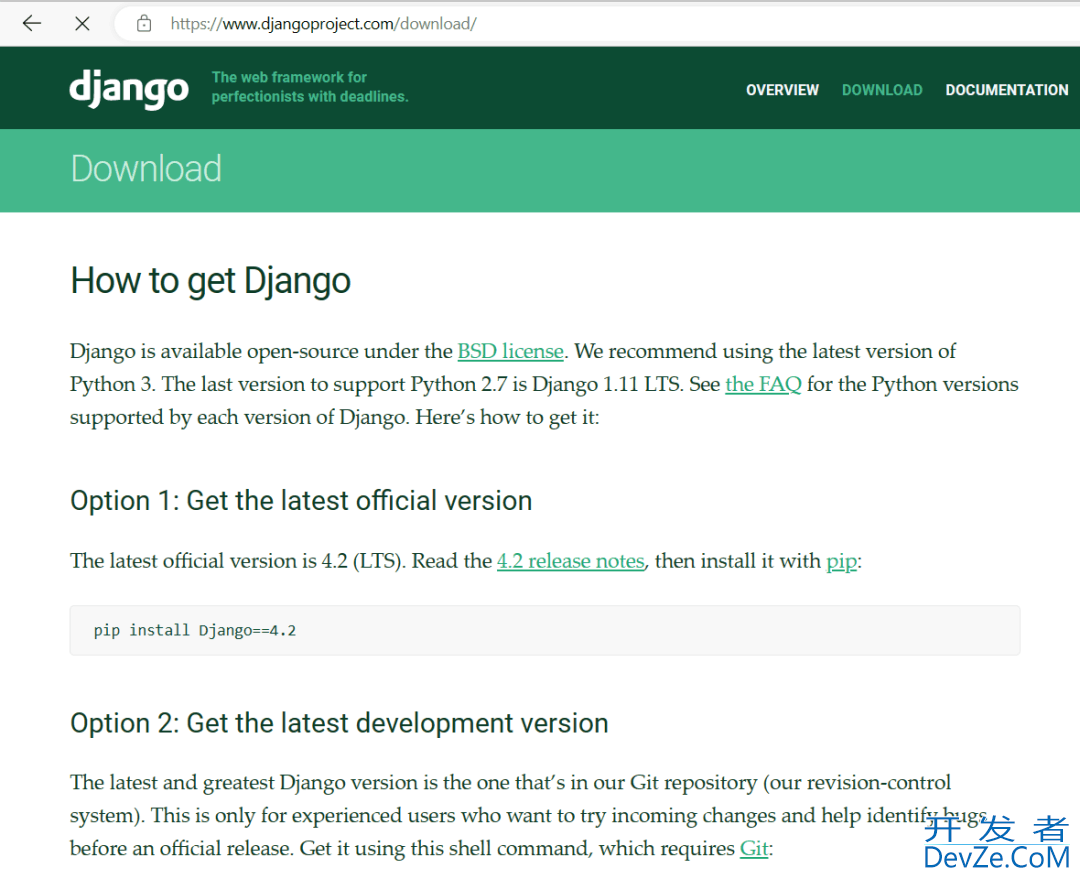
Task: Follow the BSD license link
Action: tap(510, 351)
